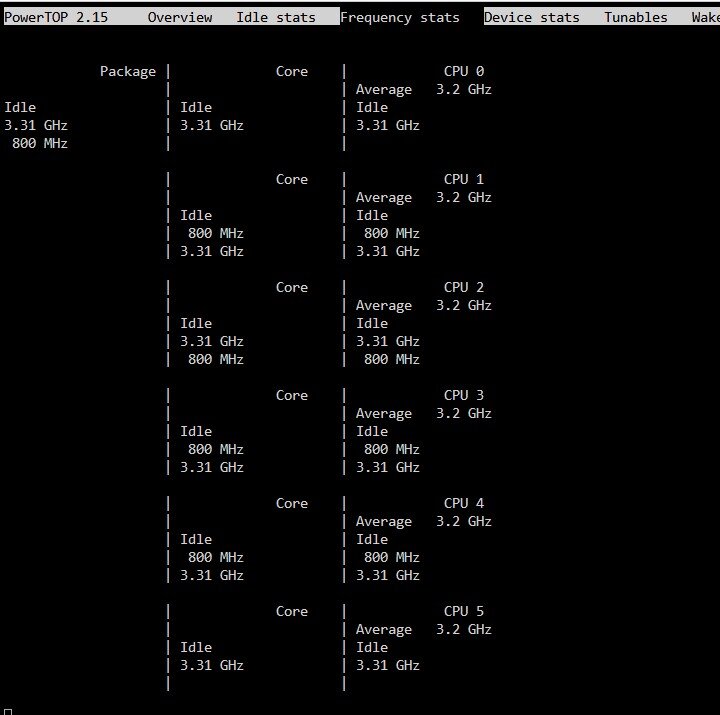Open the Idle stats tab
720x715 pixels.
click(276, 17)
